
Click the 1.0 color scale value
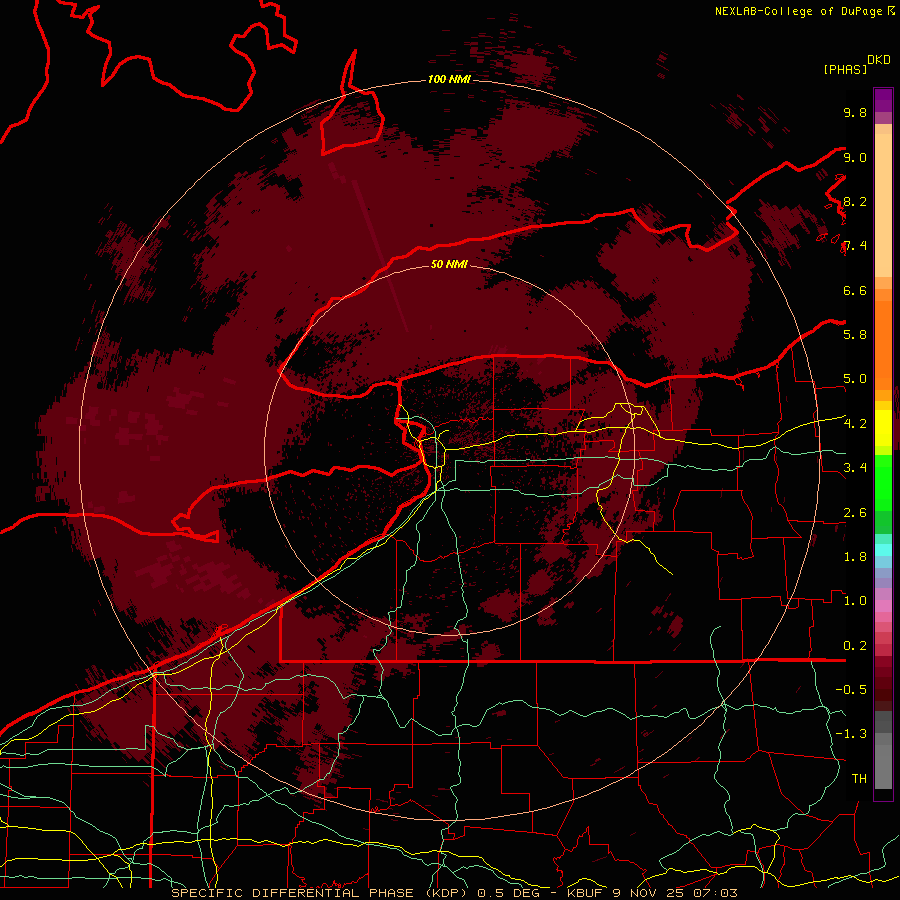pos(855,601)
